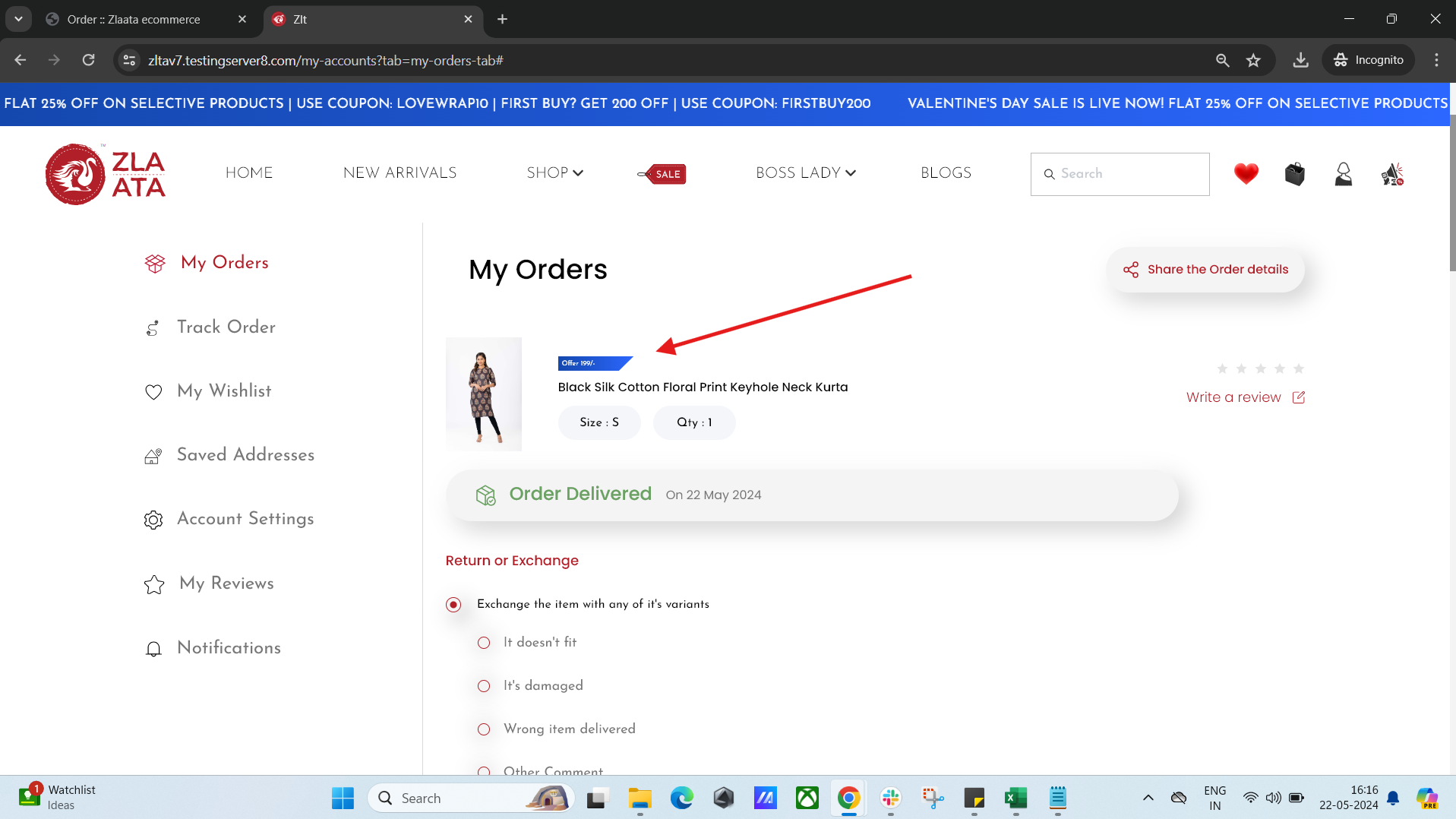Click the My Reviews star icon in sidebar
Image resolution: width=1456 pixels, height=819 pixels.
coord(153,584)
